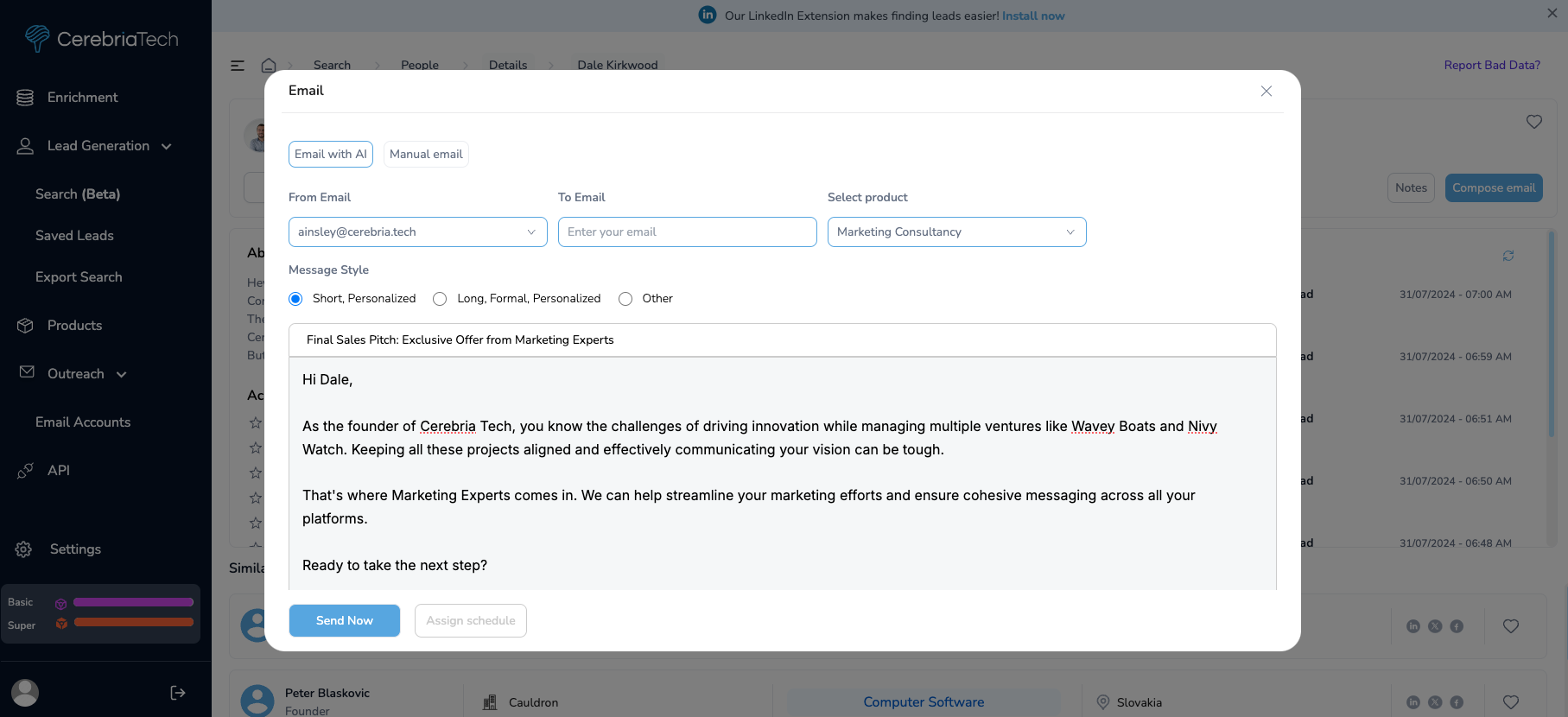Click the CerebriaTech logo
The height and width of the screenshot is (717, 1568).
101,39
